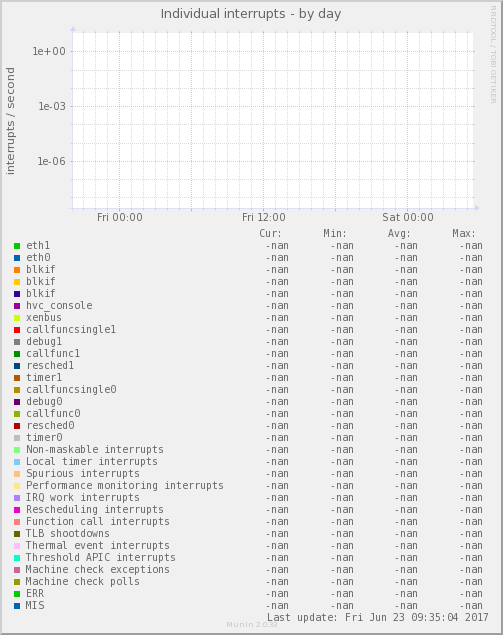Click the Fri 12:00 time axis label

point(264,217)
